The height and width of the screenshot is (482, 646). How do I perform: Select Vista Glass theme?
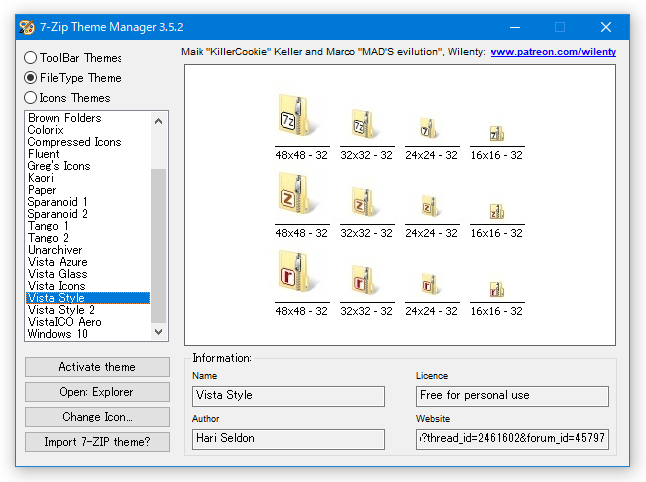[x=88, y=274]
